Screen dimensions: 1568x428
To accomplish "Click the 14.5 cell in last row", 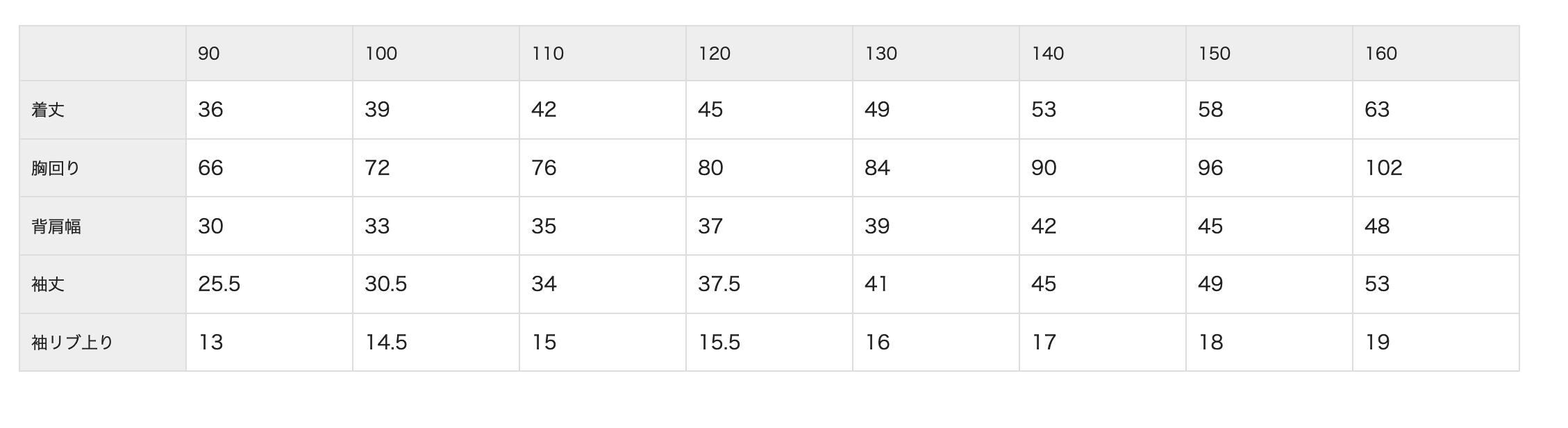I will (x=436, y=343).
